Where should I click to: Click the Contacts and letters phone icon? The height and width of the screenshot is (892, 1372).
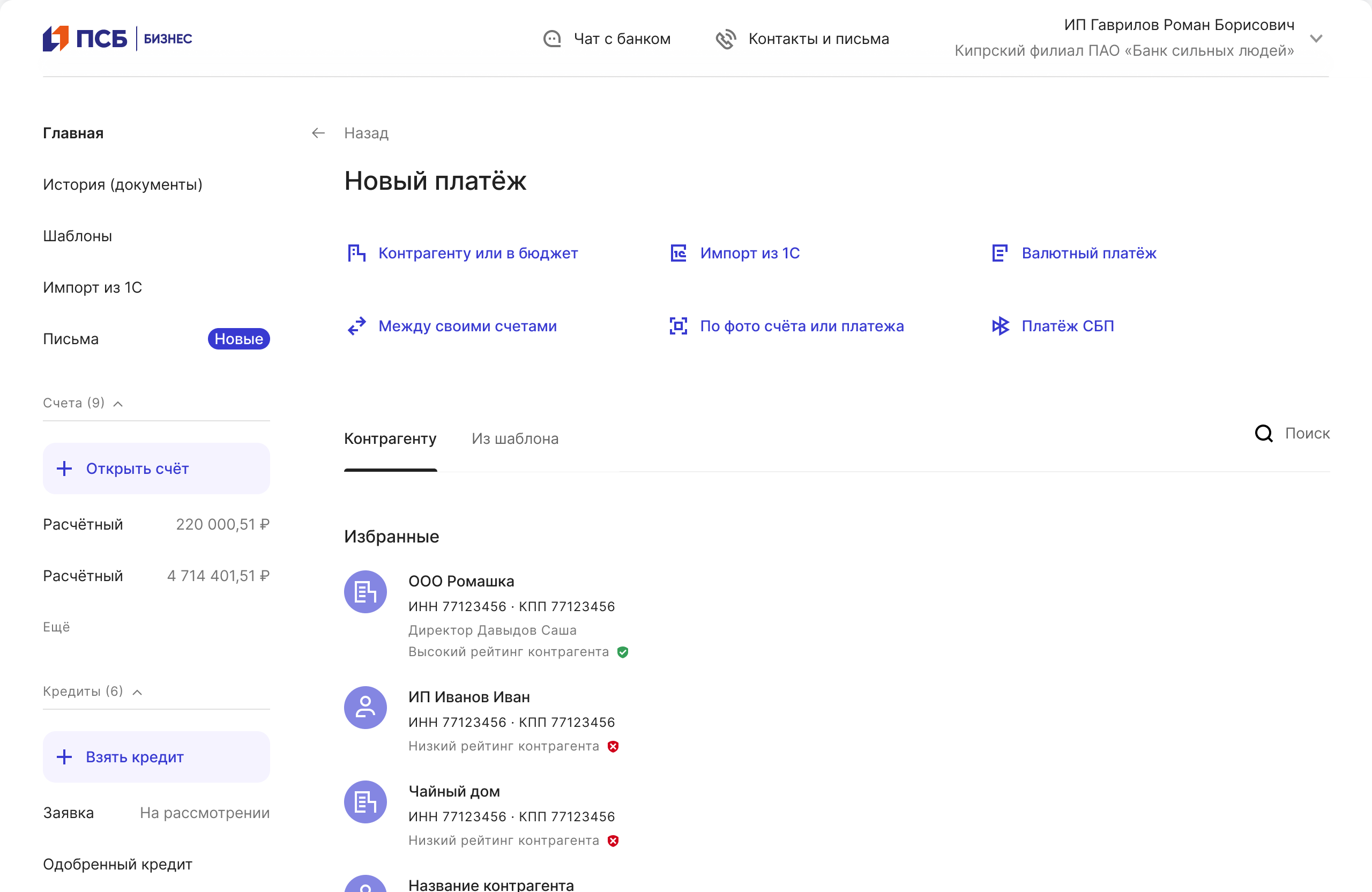coord(725,39)
